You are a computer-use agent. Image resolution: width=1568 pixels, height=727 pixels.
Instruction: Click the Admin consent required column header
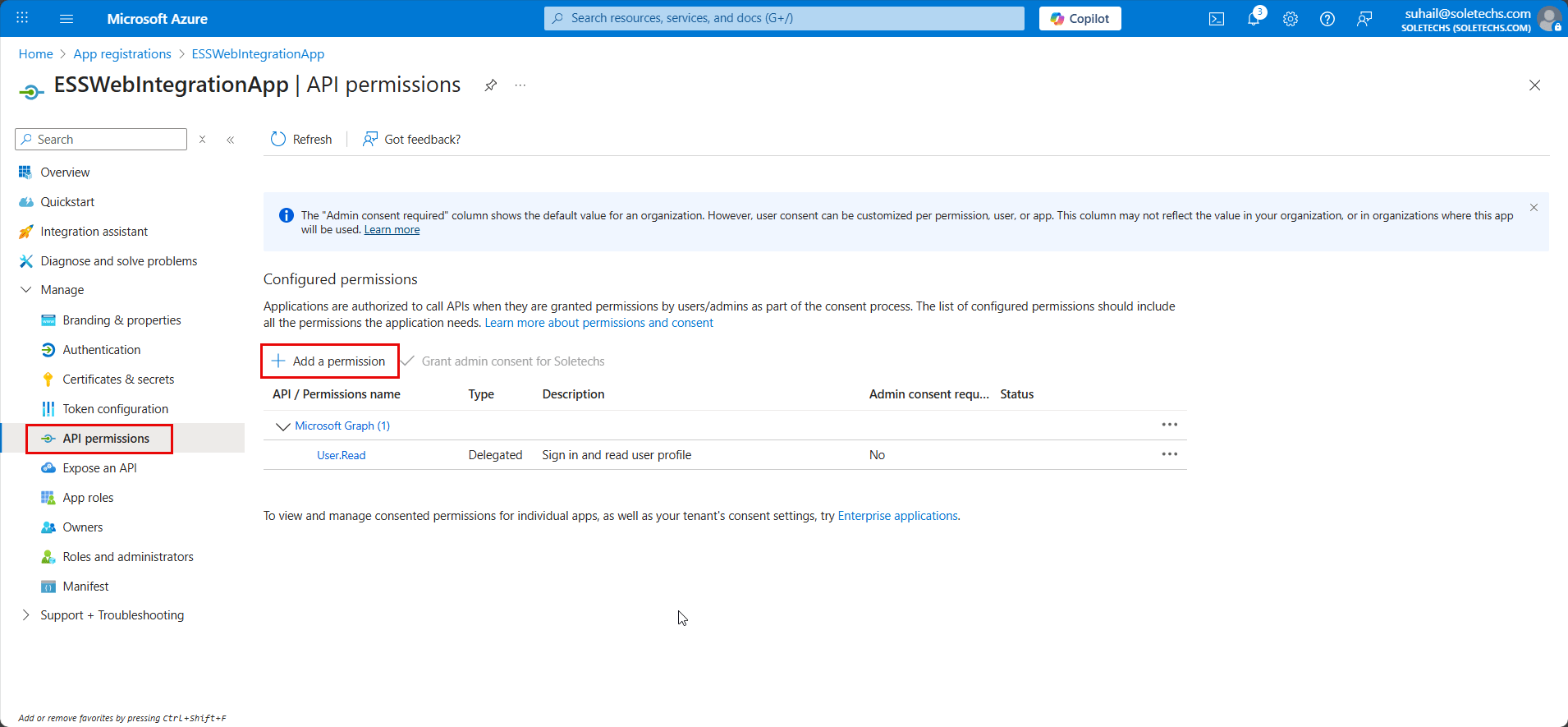[x=929, y=394]
